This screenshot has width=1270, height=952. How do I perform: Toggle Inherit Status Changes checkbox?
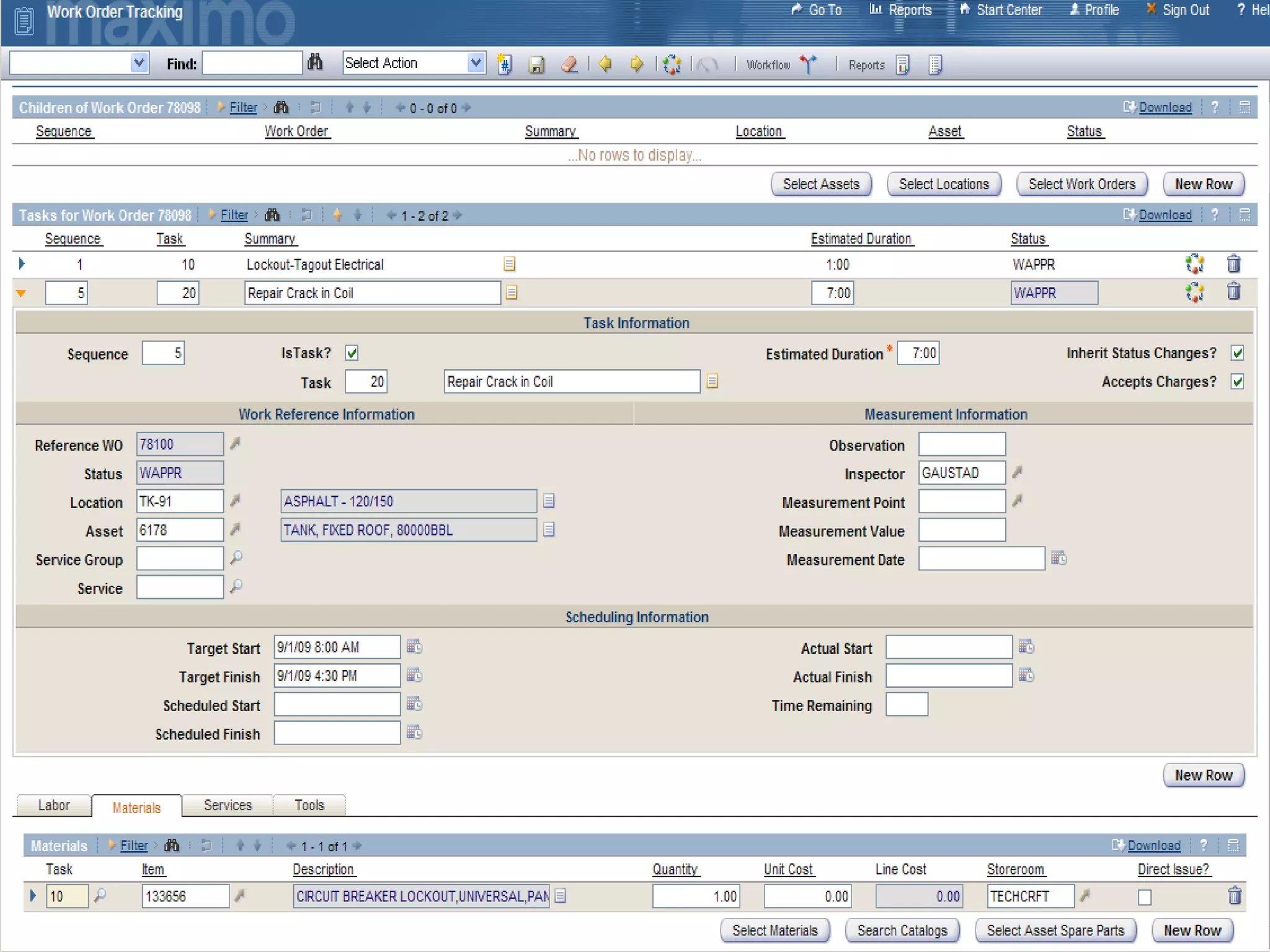[1237, 353]
